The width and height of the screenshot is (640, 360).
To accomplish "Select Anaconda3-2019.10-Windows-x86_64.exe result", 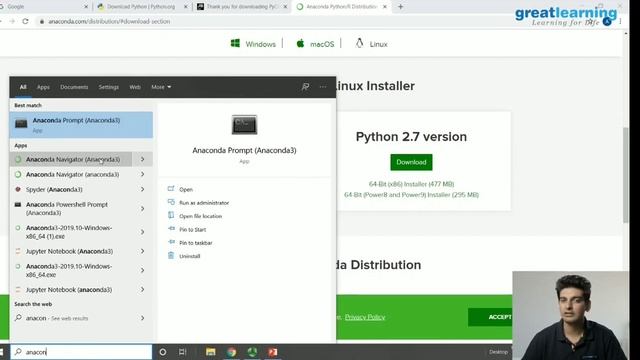I will click(71, 270).
